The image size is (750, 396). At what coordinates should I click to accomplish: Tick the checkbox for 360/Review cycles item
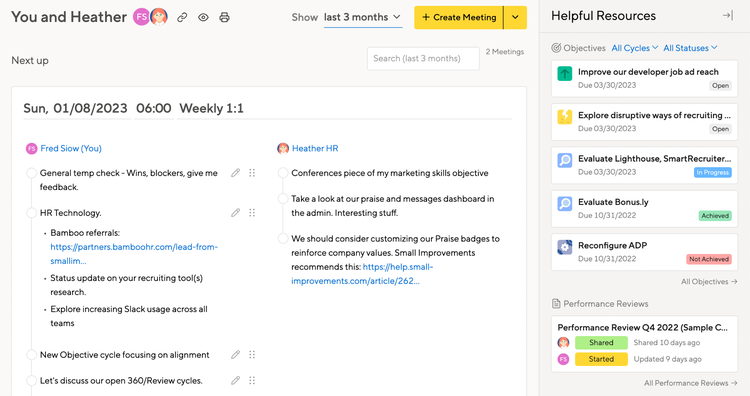(32, 381)
